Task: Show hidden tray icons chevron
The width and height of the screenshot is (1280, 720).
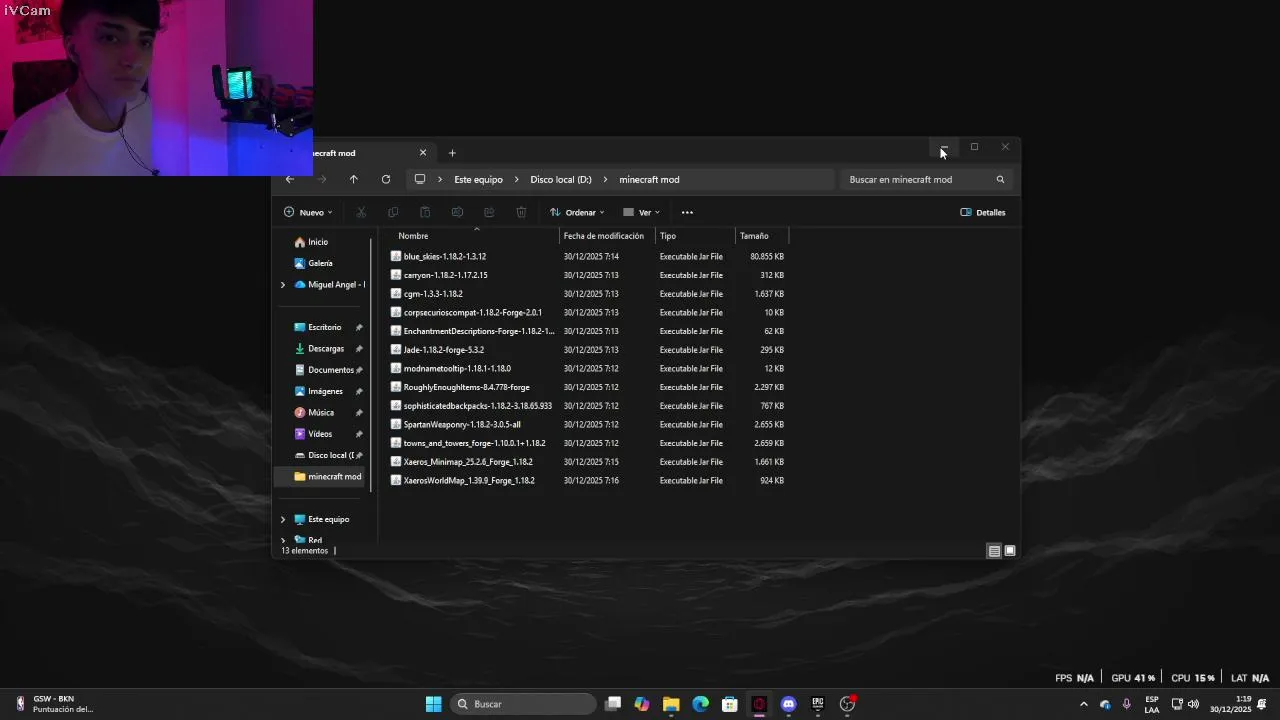Action: [x=1083, y=704]
